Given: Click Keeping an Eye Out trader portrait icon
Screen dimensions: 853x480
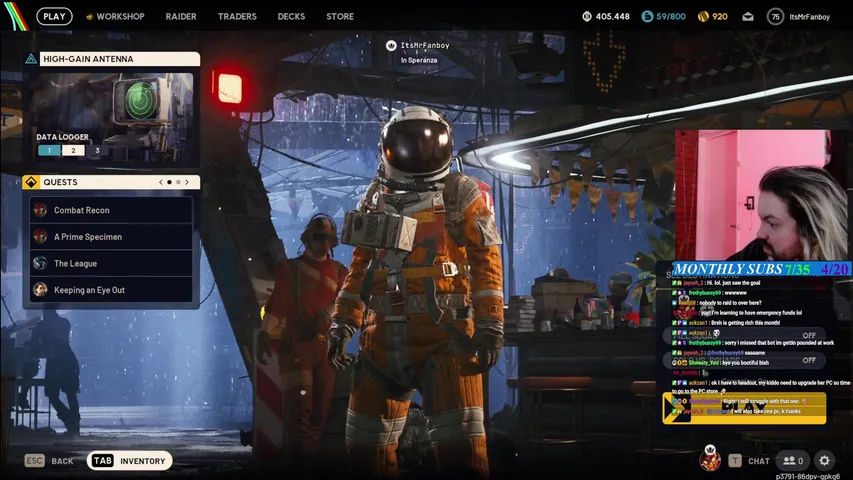Looking at the screenshot, I should tap(40, 290).
